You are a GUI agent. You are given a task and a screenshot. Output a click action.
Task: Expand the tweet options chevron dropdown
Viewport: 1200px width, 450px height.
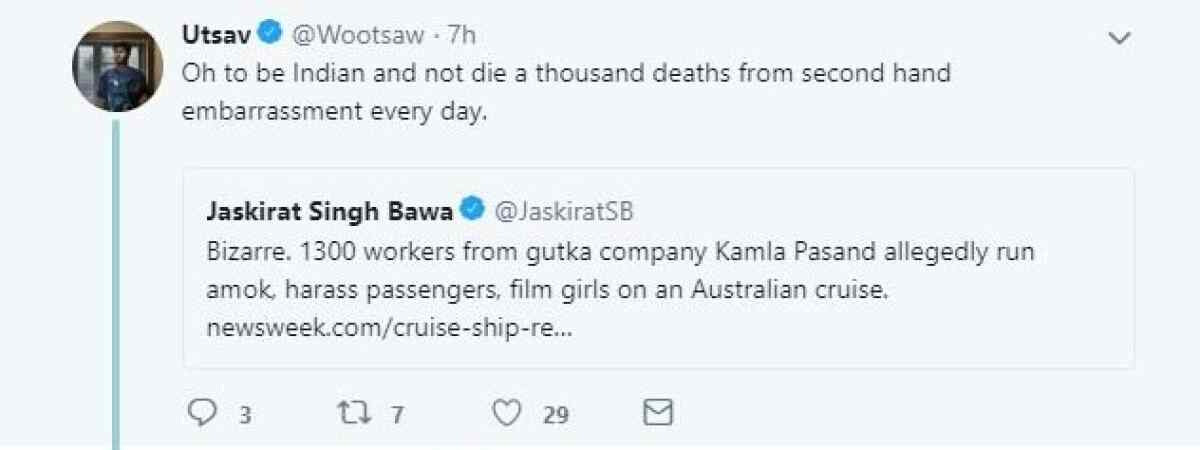pos(1120,38)
